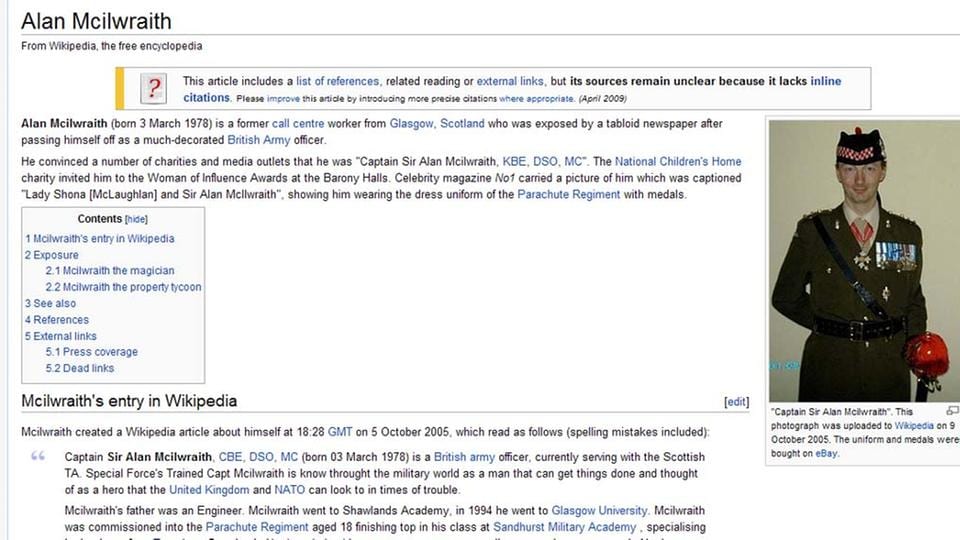Click the enlarge icon beside the photo caption

coord(953,410)
